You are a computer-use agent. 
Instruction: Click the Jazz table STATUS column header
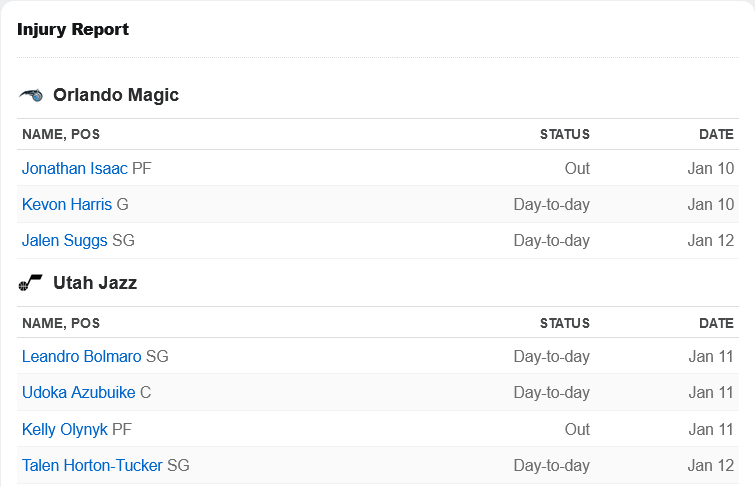pyautogui.click(x=565, y=323)
